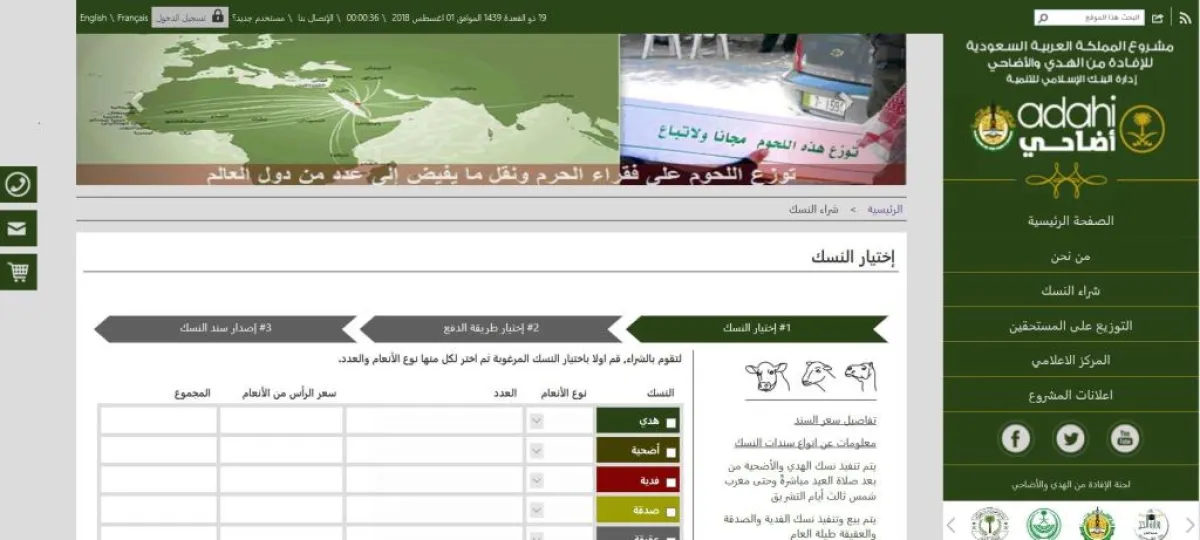Tick the فدية checkbox
Viewport: 1200px width, 540px height.
[x=671, y=482]
